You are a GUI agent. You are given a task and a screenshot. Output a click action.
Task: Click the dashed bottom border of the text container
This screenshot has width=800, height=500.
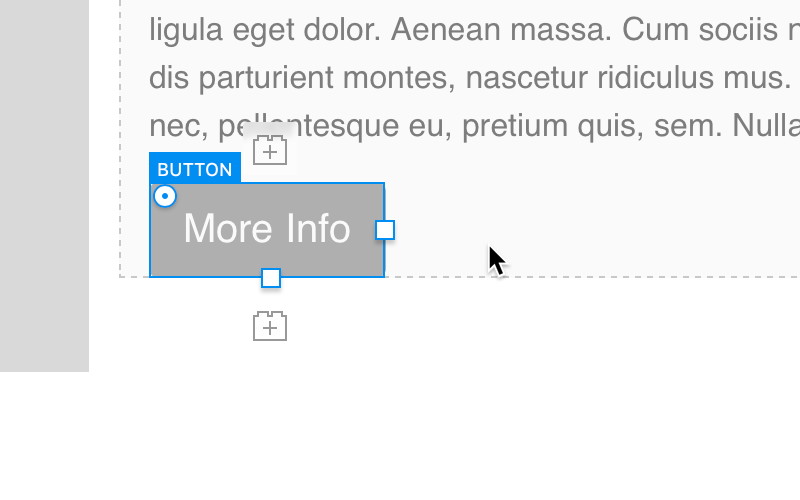point(592,277)
